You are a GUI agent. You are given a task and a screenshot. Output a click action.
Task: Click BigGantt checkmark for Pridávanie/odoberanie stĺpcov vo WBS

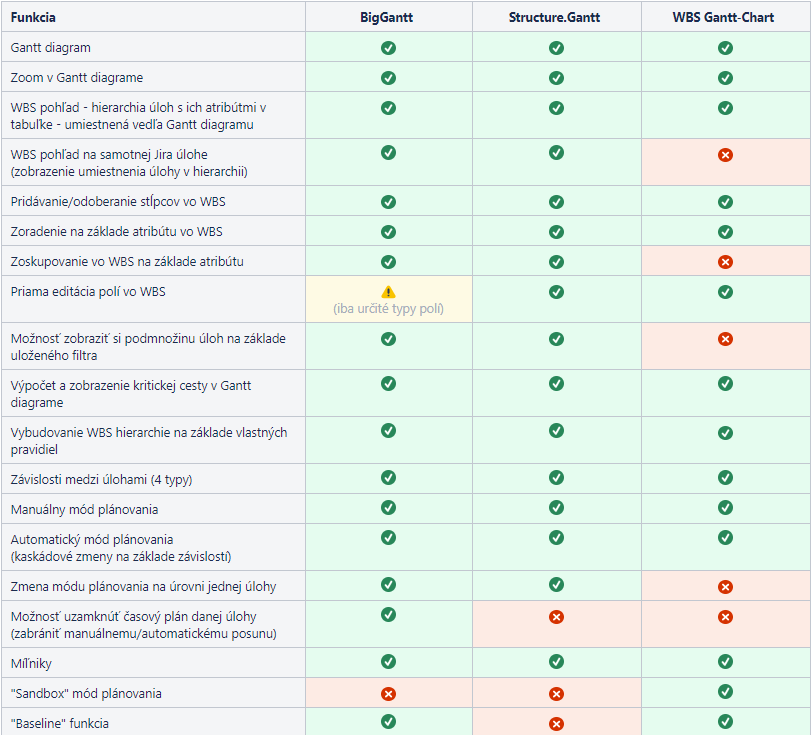coord(388,202)
